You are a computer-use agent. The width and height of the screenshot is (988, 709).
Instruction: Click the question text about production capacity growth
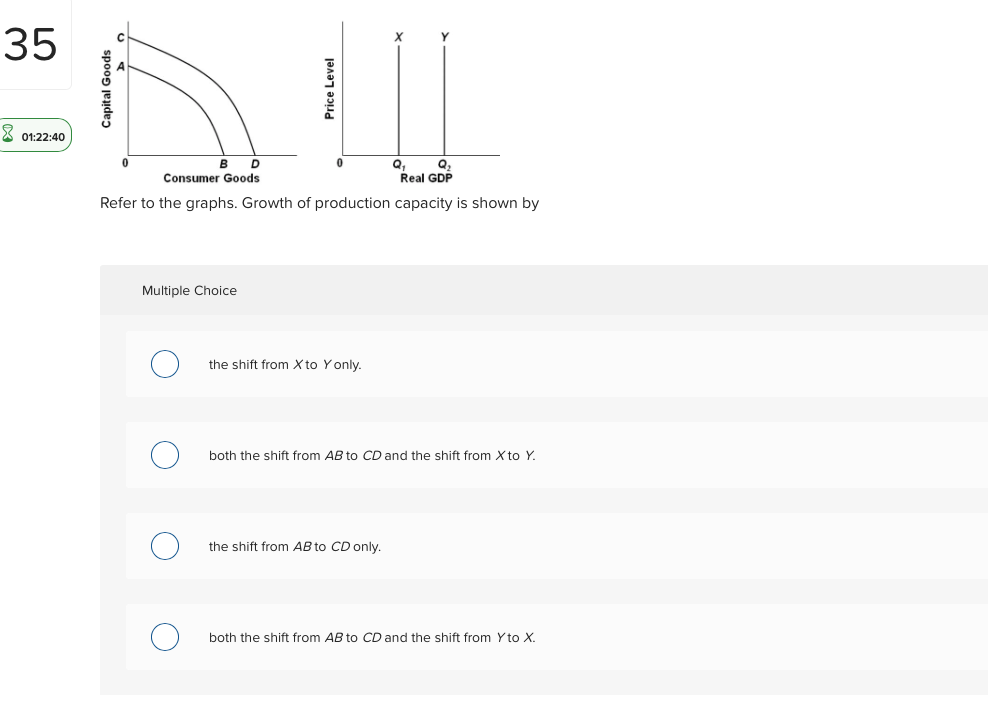[319, 203]
